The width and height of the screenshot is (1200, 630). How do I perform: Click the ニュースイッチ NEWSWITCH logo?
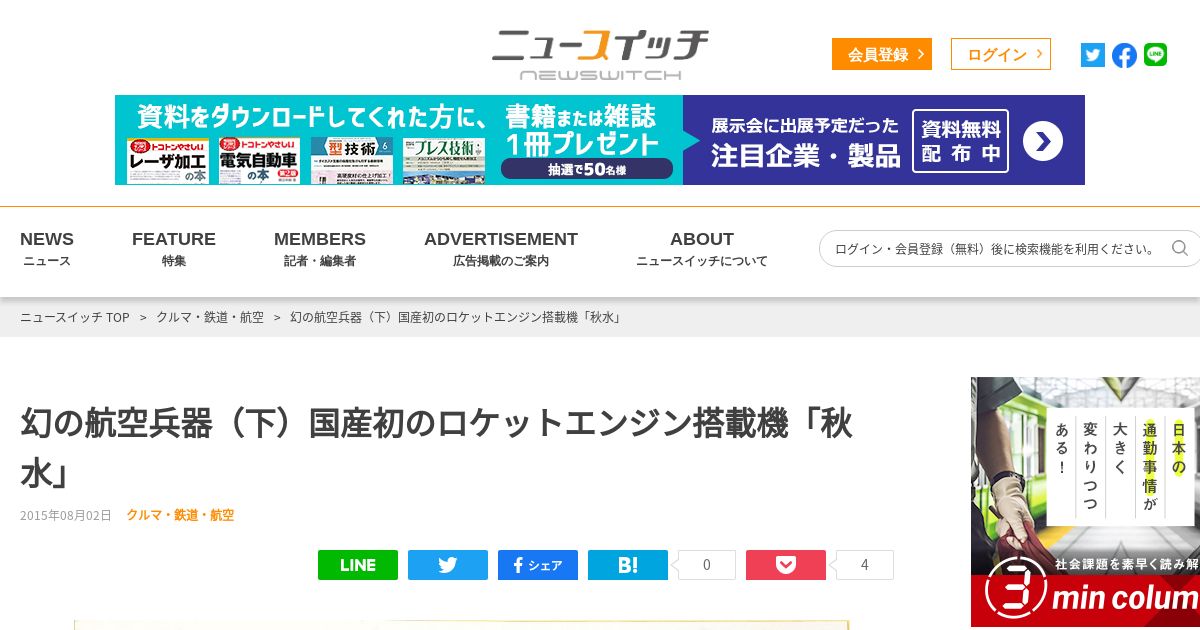(600, 54)
